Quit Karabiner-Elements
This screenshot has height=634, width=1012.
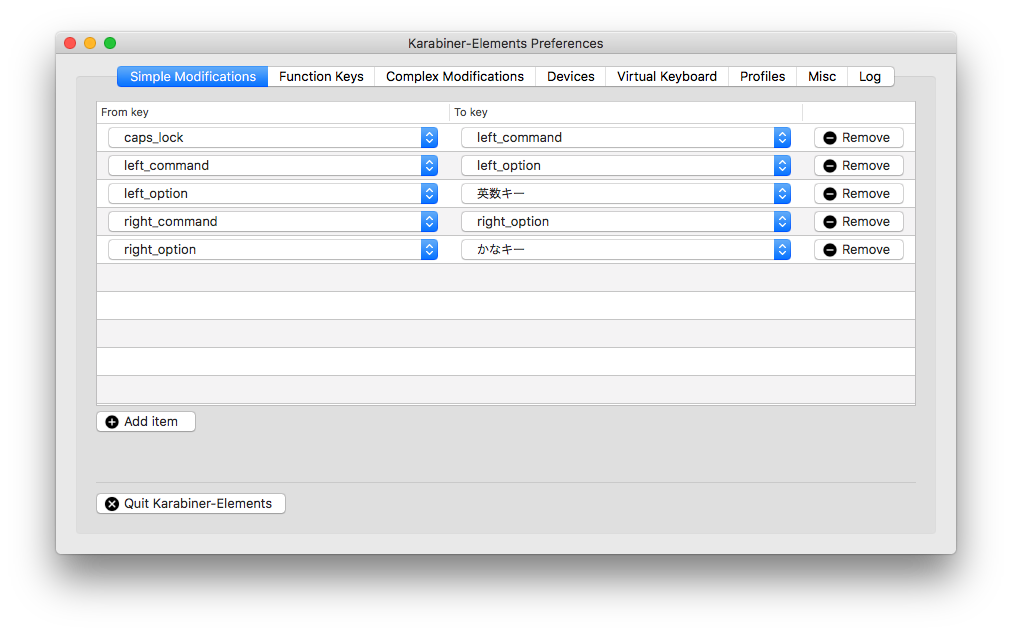point(191,504)
